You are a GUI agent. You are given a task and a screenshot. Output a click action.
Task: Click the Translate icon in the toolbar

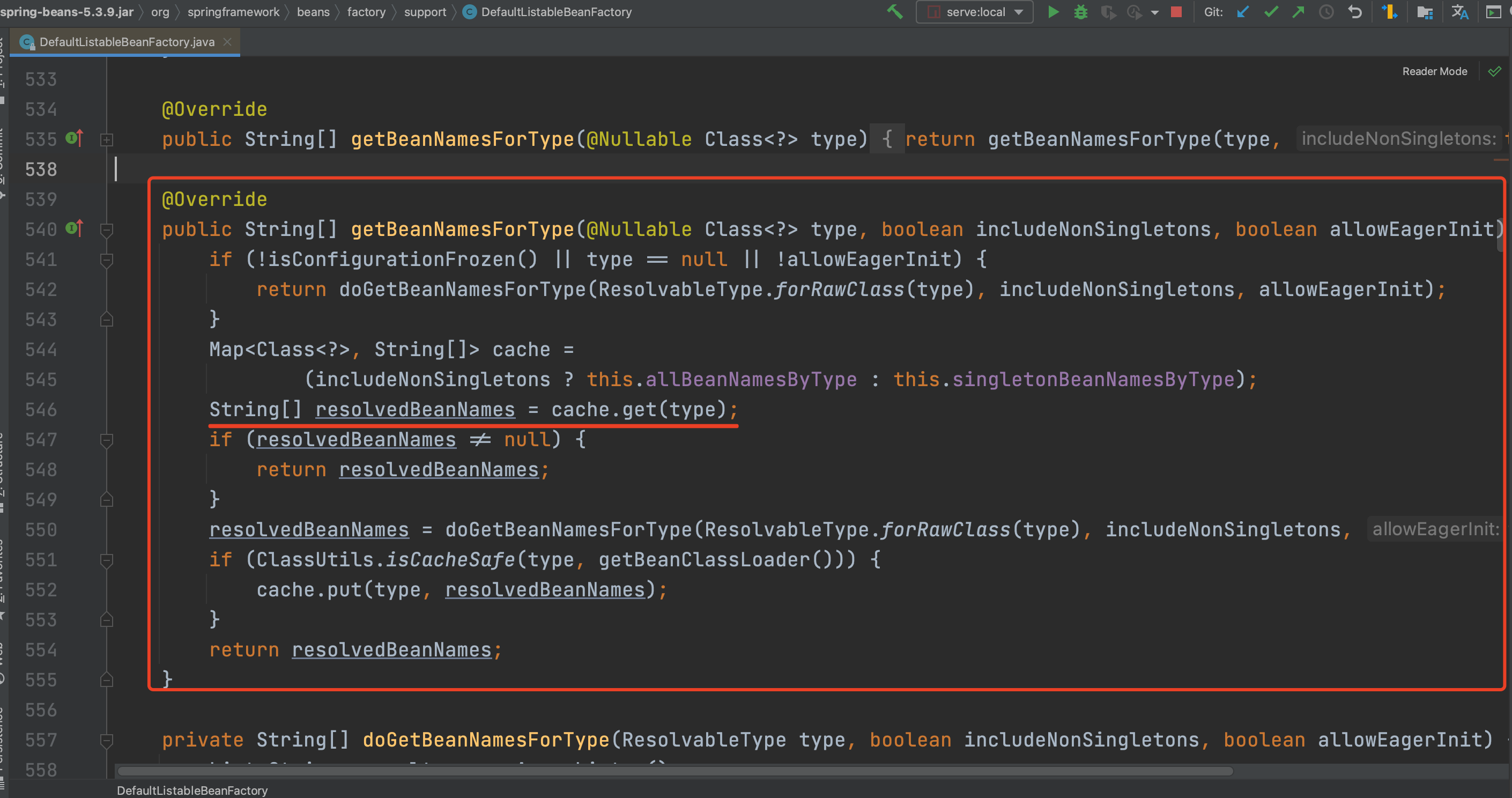(x=1460, y=12)
